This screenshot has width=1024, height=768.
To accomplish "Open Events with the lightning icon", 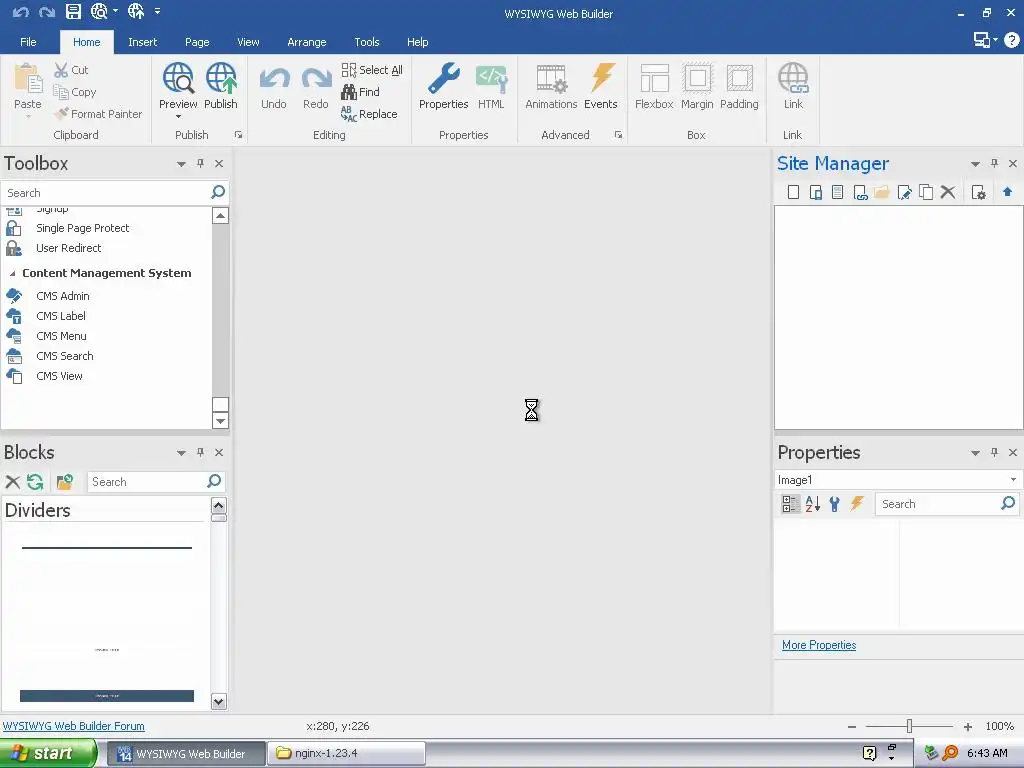I will pyautogui.click(x=601, y=86).
